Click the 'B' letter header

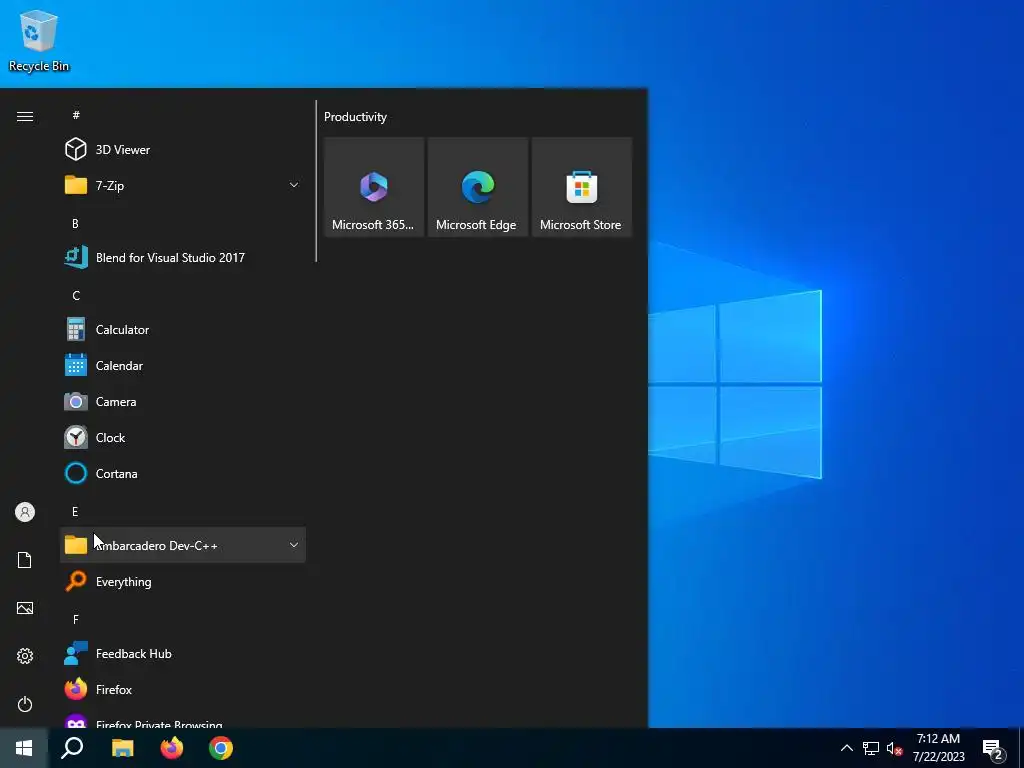76,223
